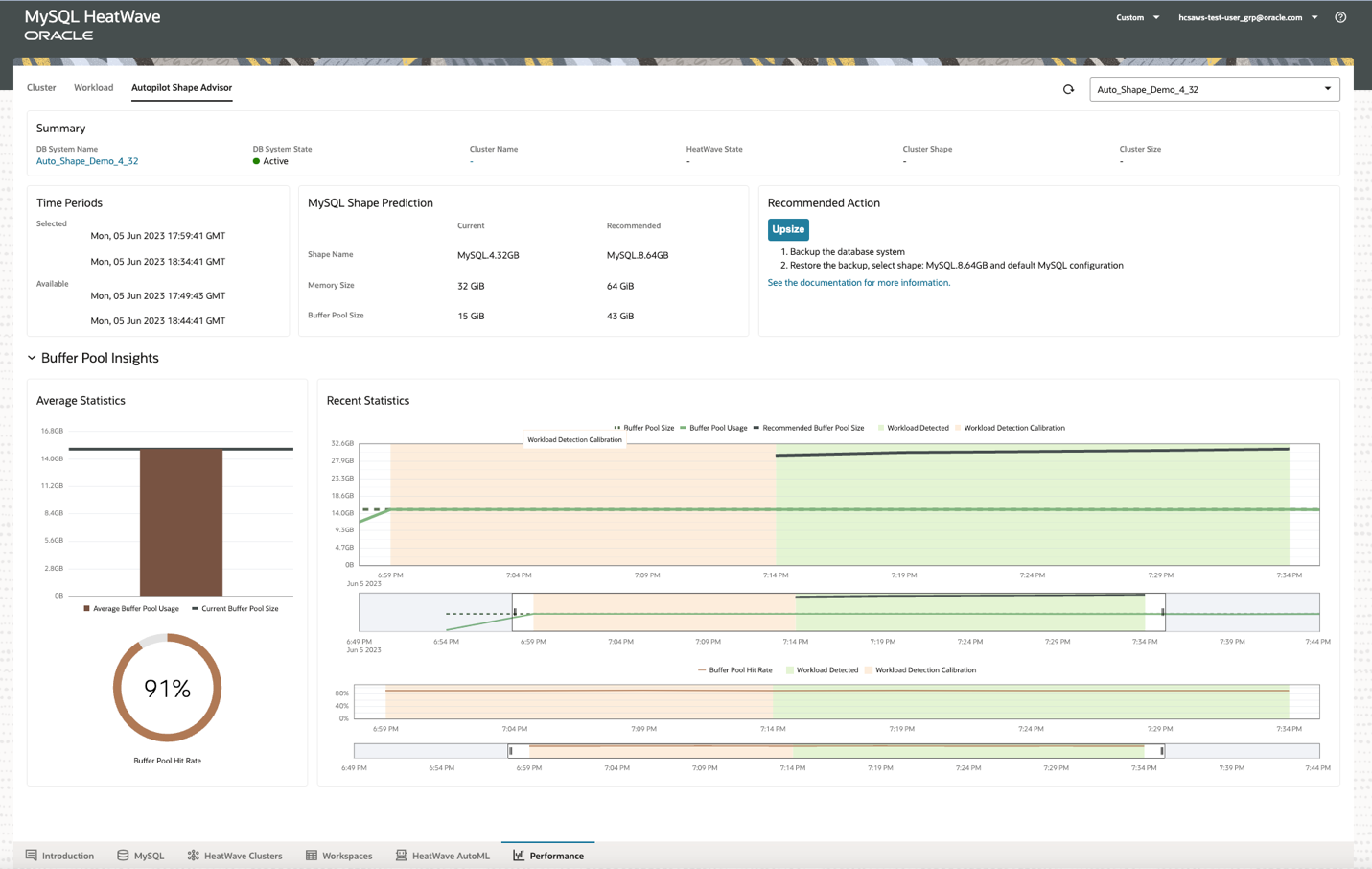Open the HeatWave AutoML icon
The image size is (1372, 869).
click(402, 856)
